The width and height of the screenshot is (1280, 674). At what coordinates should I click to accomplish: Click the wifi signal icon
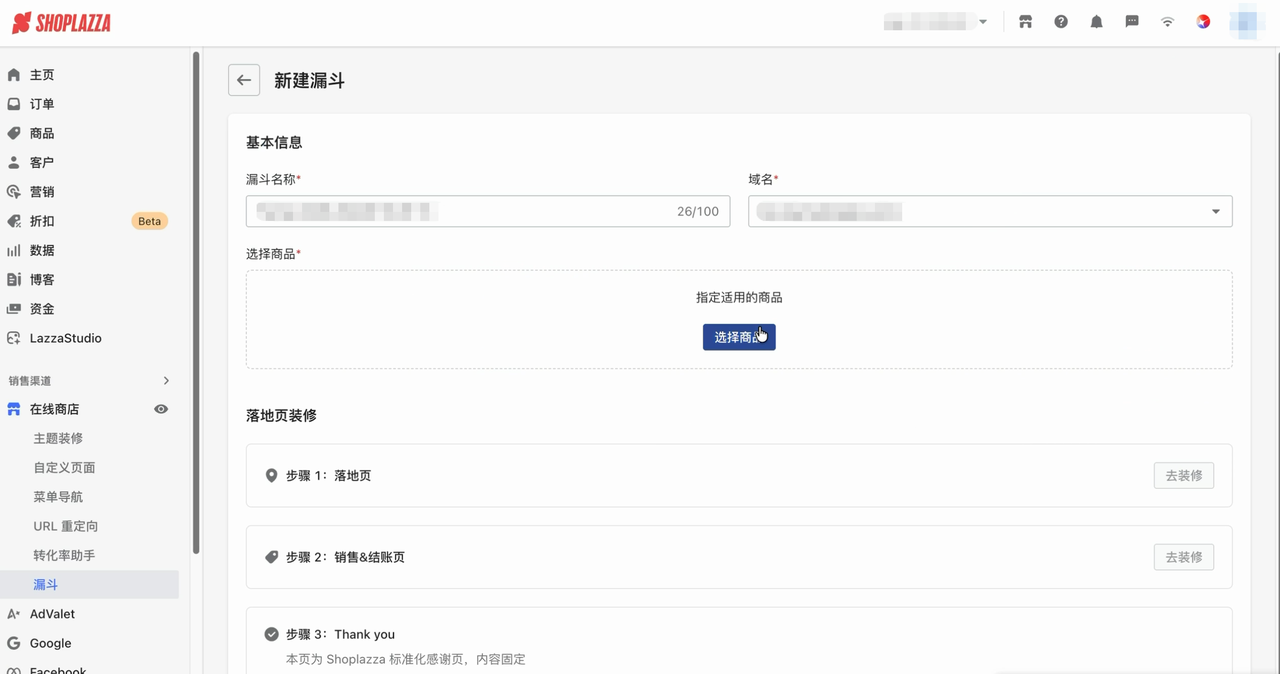(1167, 22)
